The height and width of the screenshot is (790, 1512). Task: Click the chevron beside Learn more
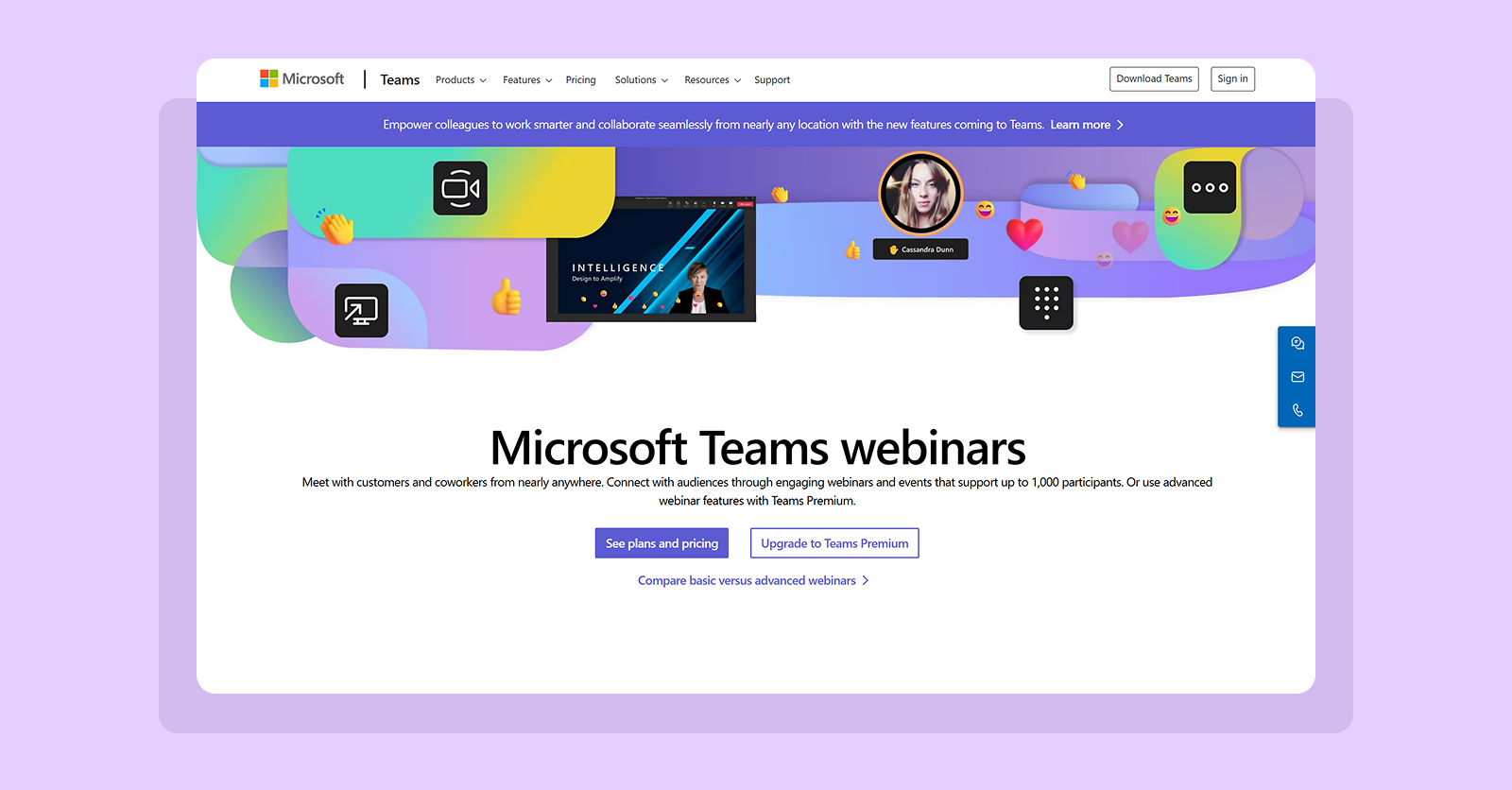coord(1121,125)
